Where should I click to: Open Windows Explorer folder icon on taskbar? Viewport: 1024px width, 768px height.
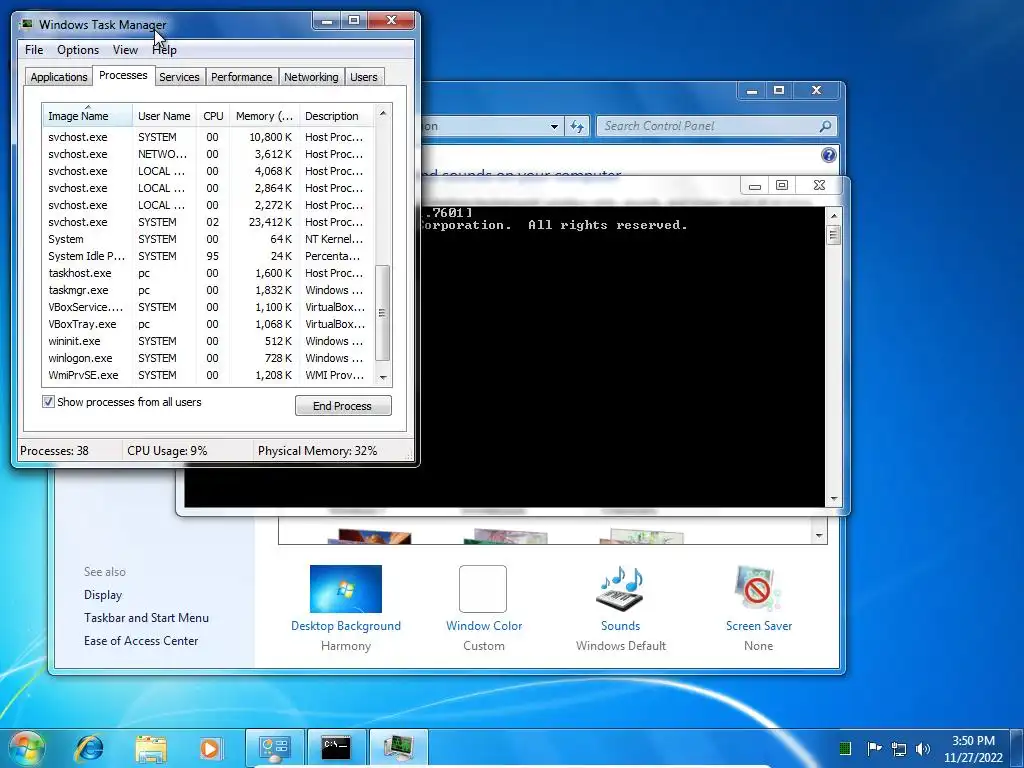(151, 748)
